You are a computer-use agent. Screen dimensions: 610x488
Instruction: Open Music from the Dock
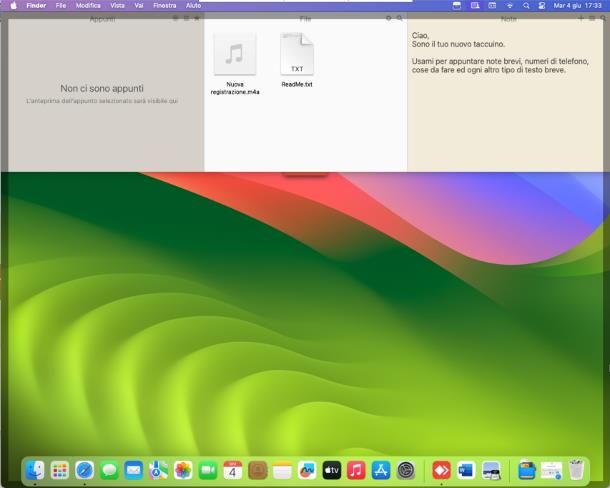click(x=356, y=470)
